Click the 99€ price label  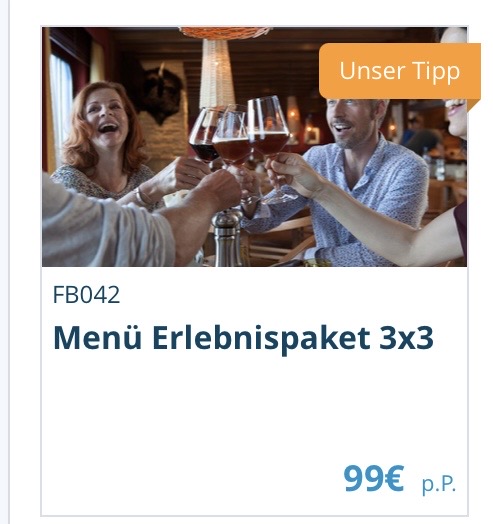374,478
